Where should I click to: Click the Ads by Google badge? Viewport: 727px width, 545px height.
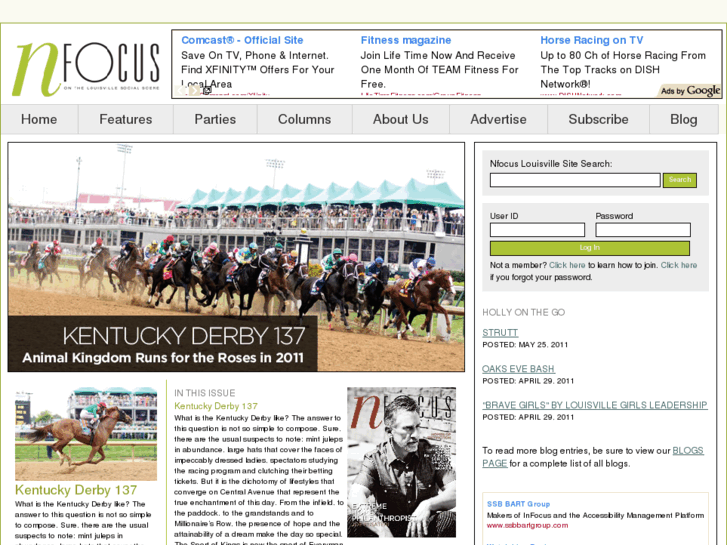[690, 91]
